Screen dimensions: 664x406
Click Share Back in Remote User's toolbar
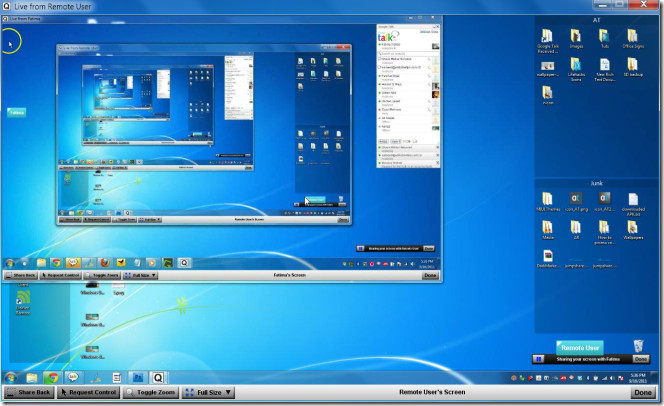[29, 392]
